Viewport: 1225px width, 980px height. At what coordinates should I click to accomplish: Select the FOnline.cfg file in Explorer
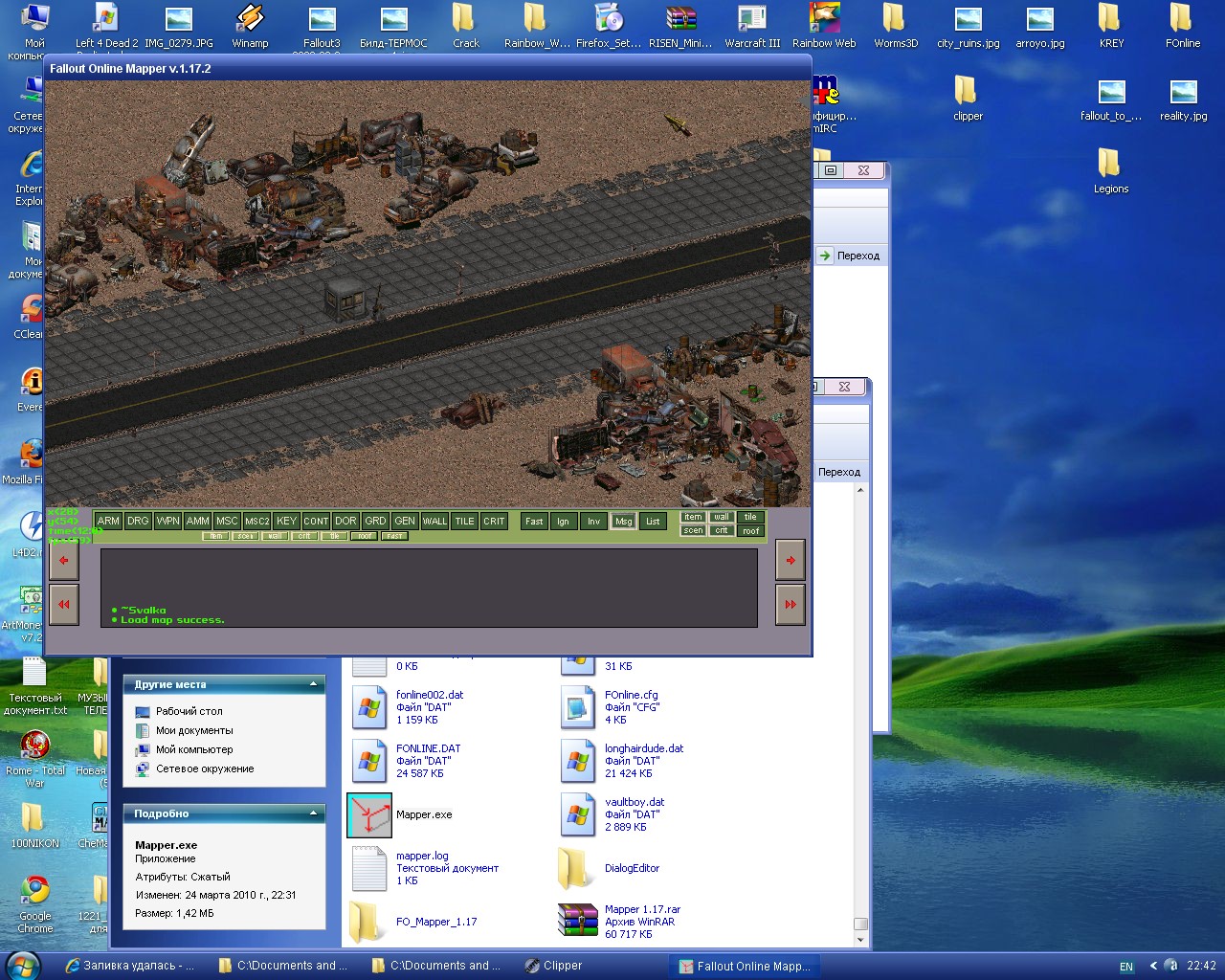(x=610, y=707)
